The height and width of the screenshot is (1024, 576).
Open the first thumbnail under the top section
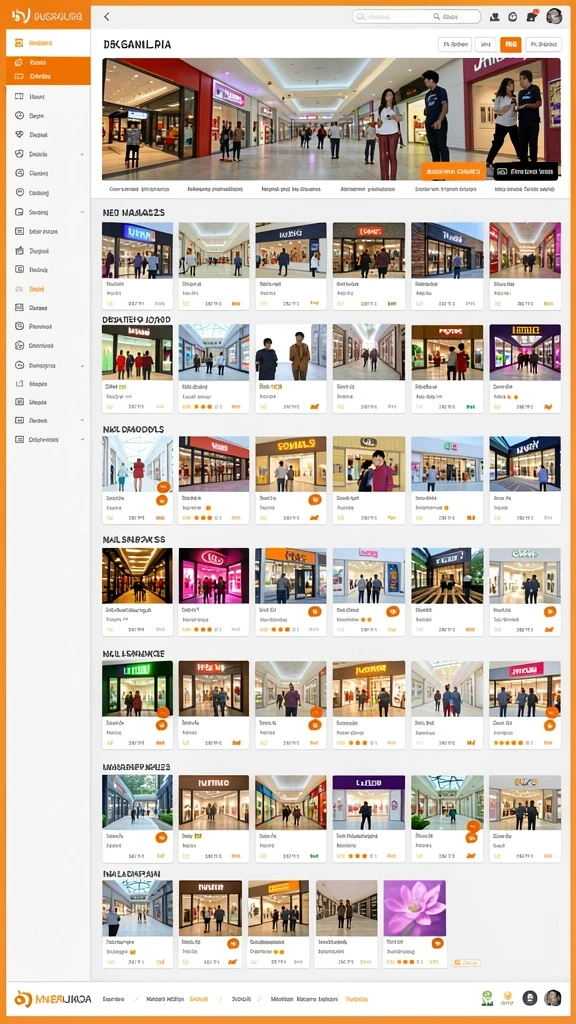137,250
